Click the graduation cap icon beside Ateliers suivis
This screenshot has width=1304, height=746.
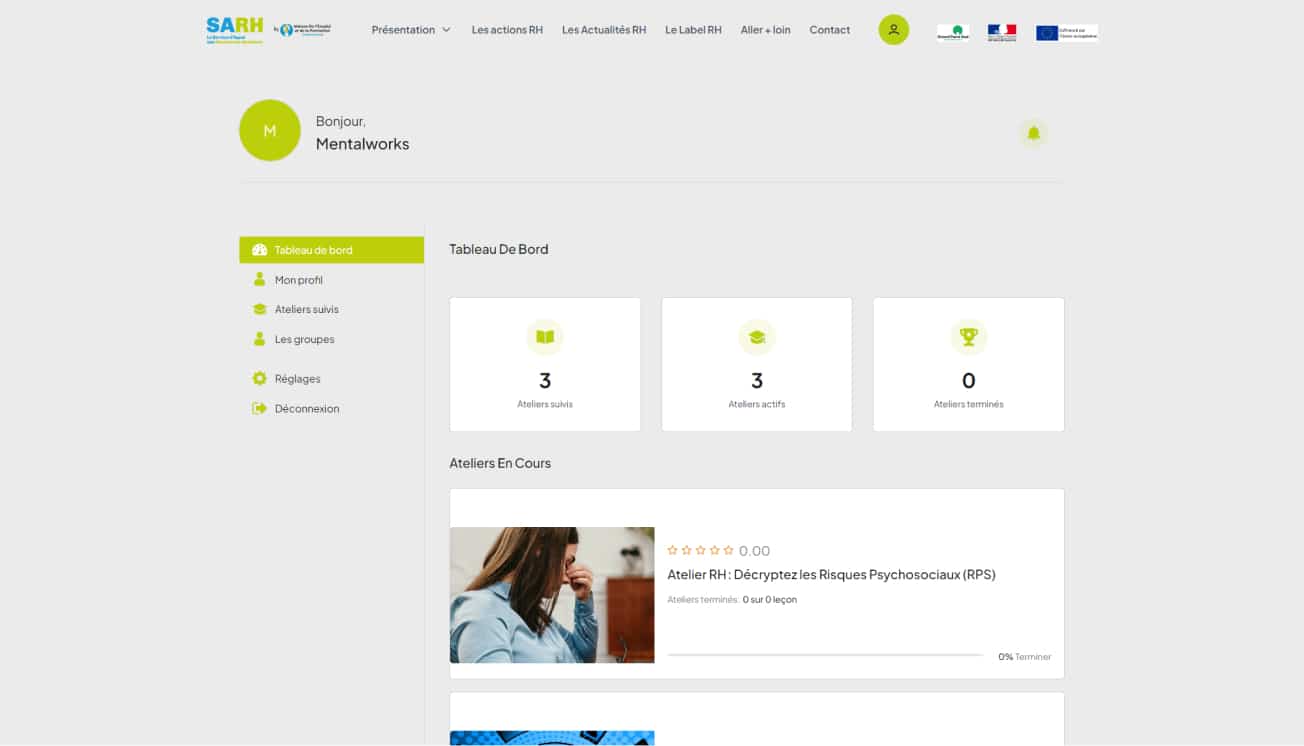(x=260, y=310)
